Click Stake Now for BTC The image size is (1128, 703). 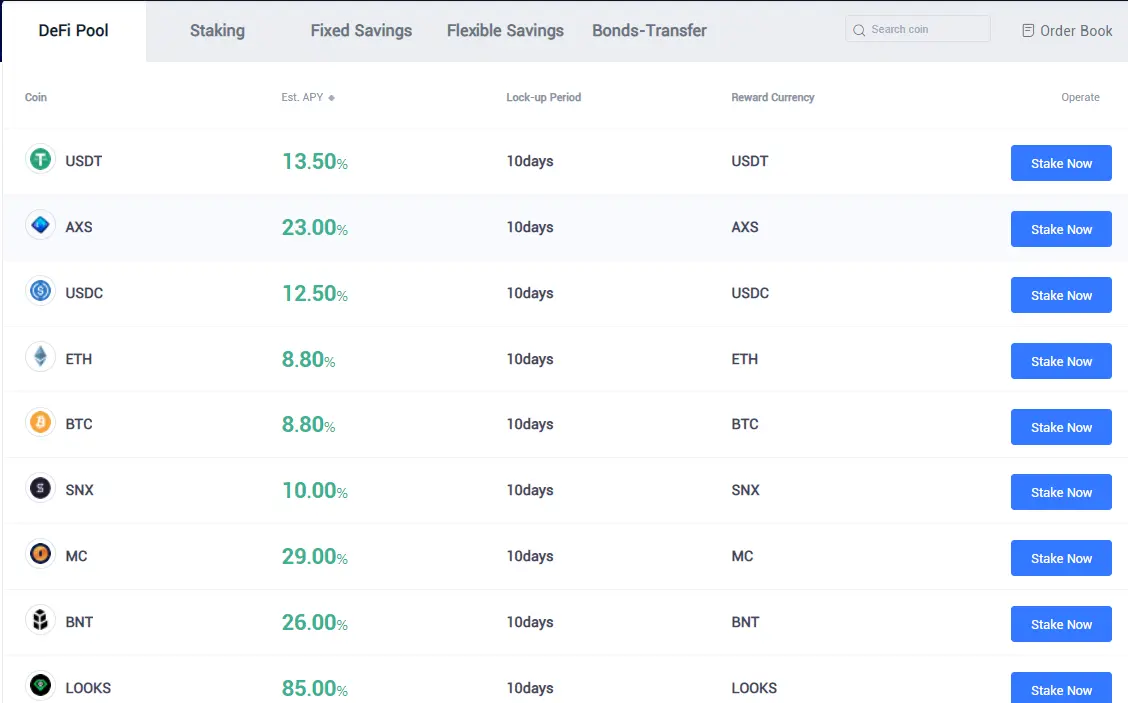click(1061, 427)
